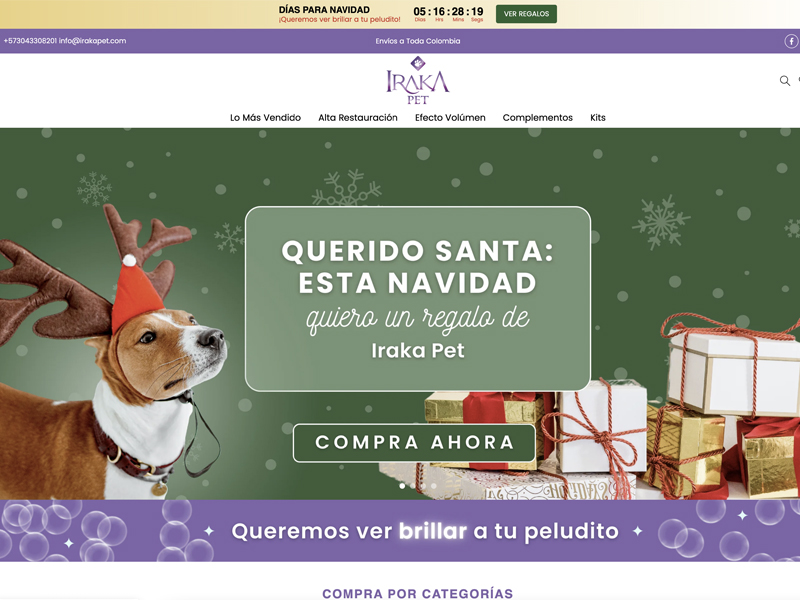Viewport: 800px width, 600px height.
Task: Click the Christmas countdown timer
Action: (448, 14)
